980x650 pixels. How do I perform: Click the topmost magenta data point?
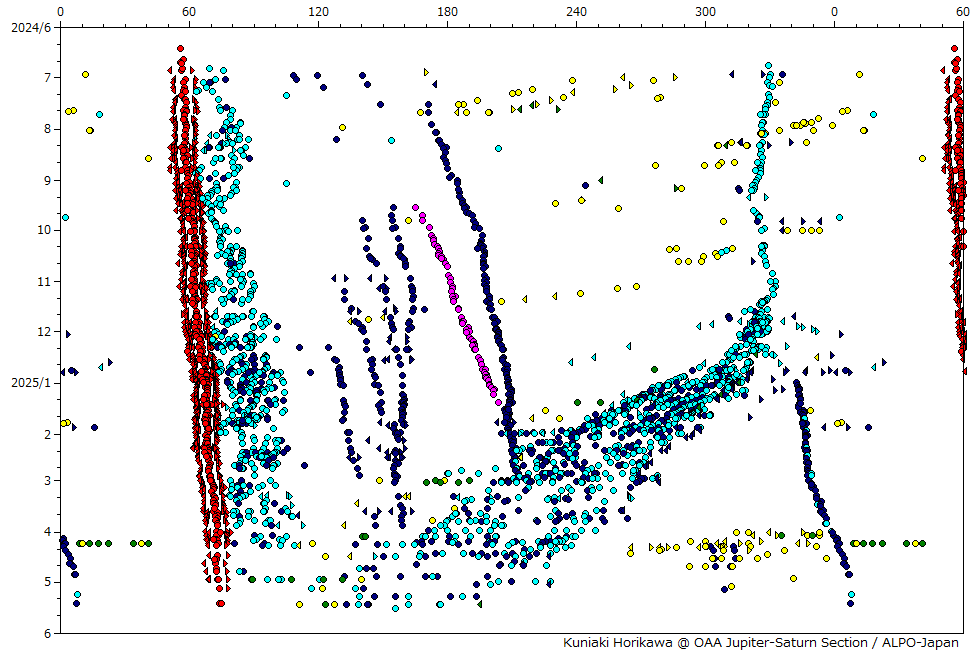(417, 207)
